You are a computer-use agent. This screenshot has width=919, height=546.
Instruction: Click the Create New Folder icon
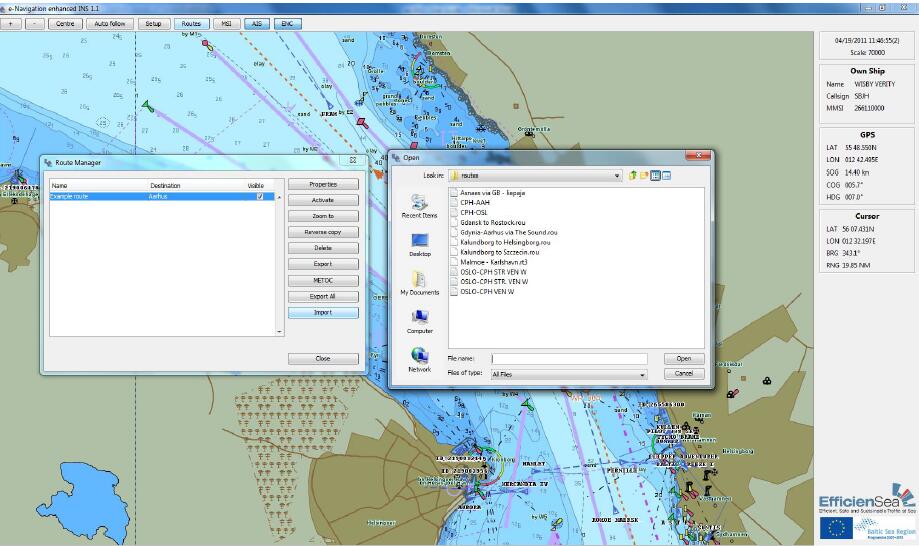[644, 176]
